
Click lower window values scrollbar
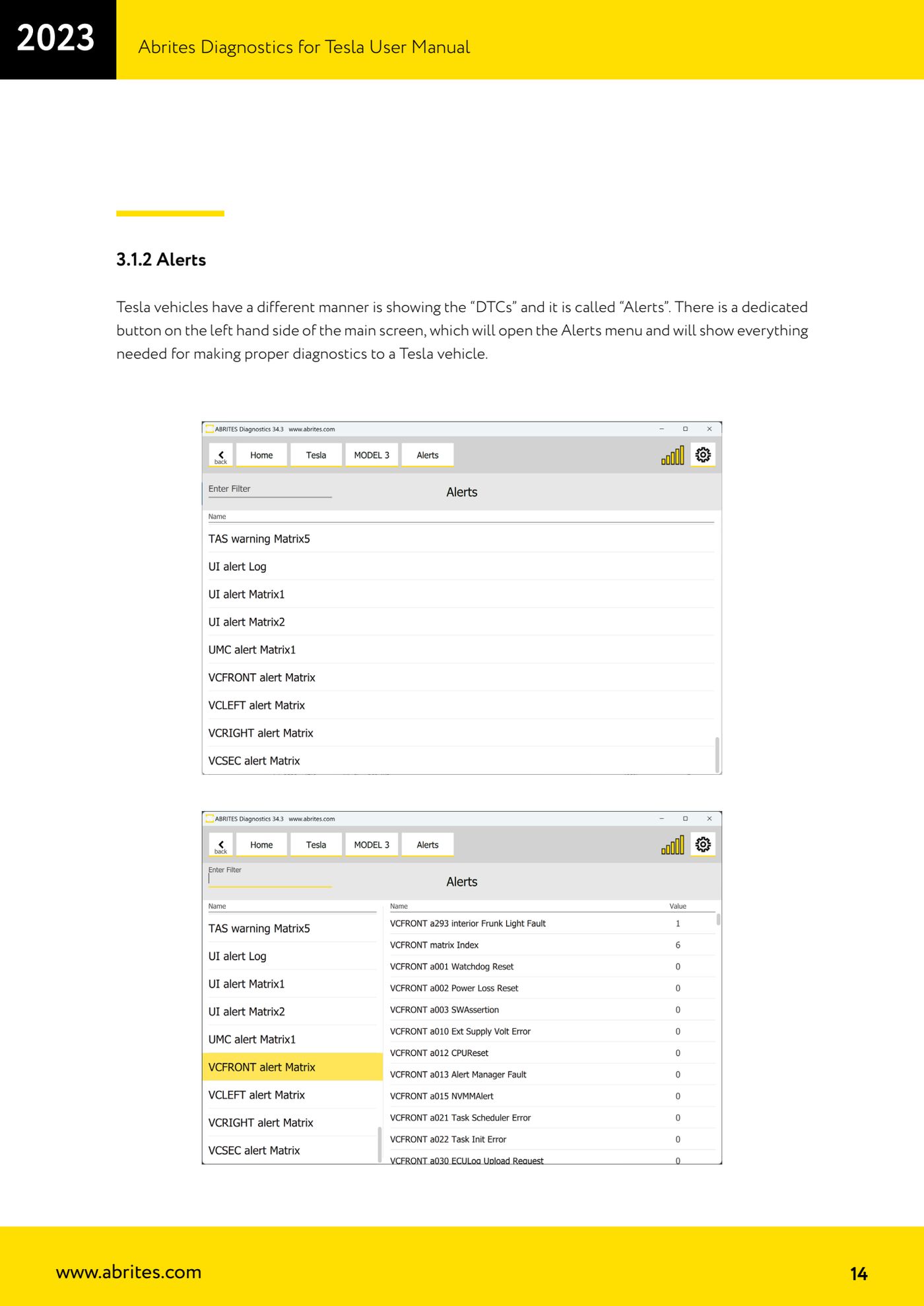718,919
